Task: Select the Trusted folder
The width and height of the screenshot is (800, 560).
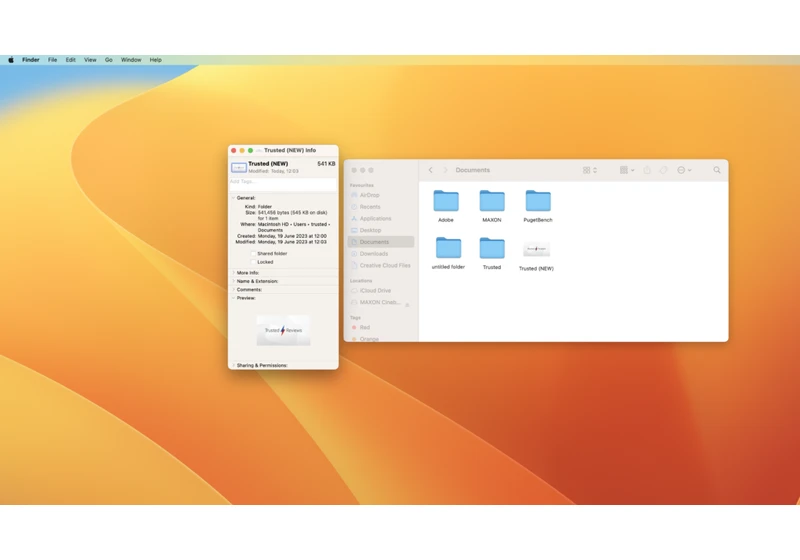Action: [x=492, y=248]
